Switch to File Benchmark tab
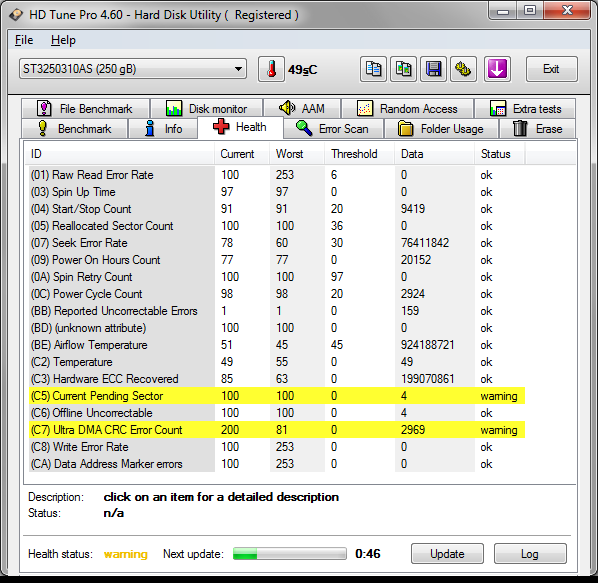 (x=85, y=109)
